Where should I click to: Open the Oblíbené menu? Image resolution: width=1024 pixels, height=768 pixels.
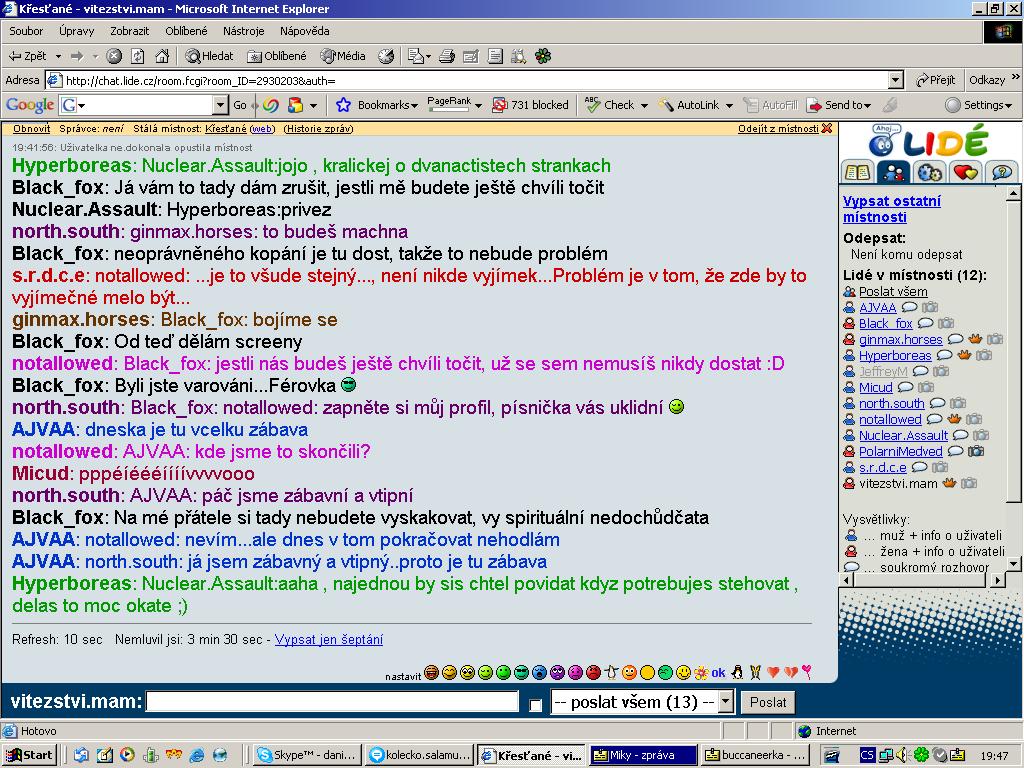(186, 31)
